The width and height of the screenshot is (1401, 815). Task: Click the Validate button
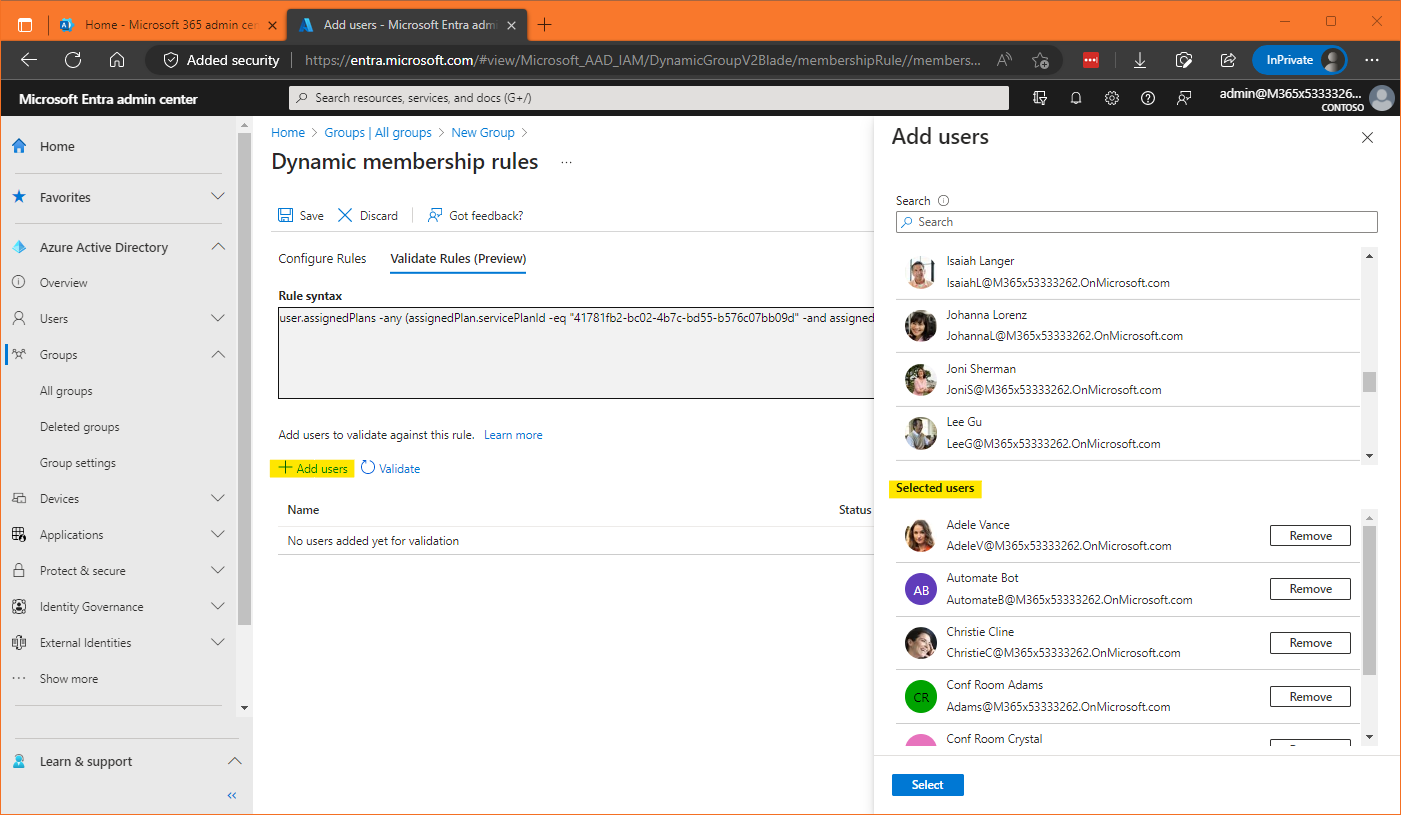point(391,468)
